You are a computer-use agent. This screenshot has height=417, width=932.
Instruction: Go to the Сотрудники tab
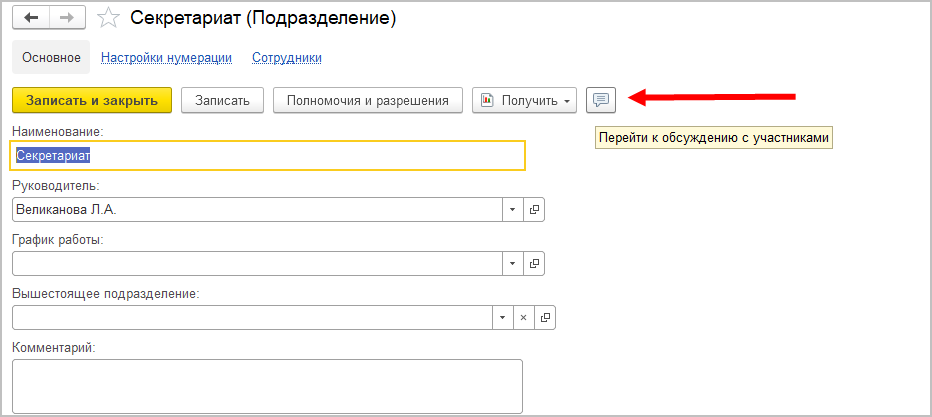[x=287, y=58]
